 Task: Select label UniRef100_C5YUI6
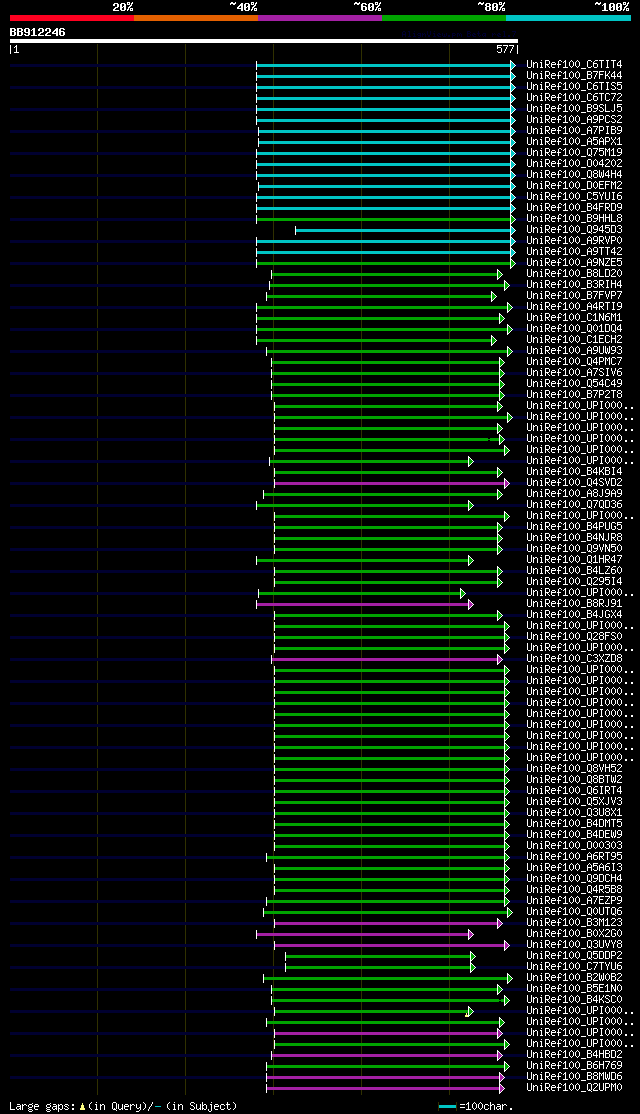pos(574,197)
